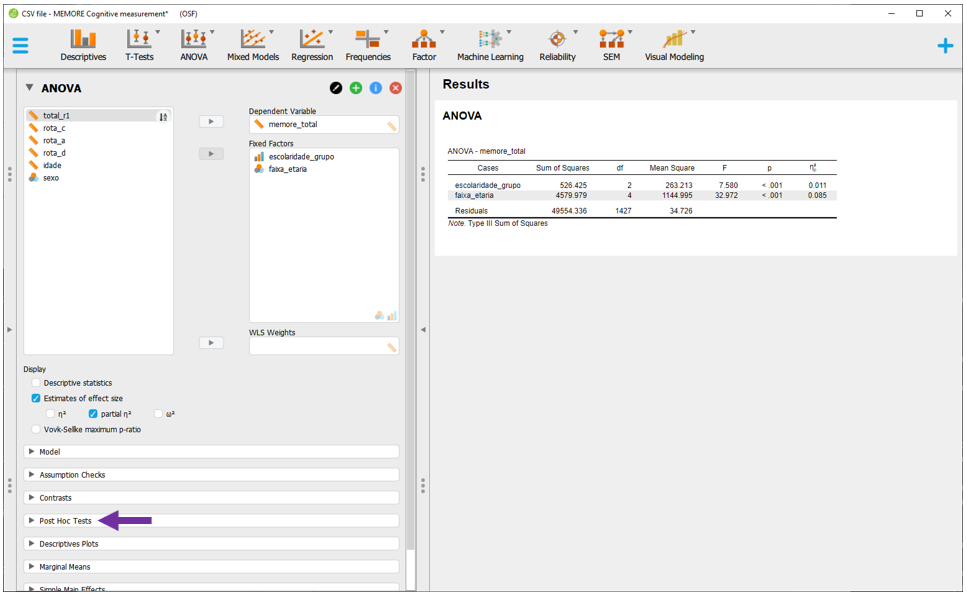Click arrow button to assign Dependent Variable
Screen dimensions: 967x596
[x=211, y=122]
